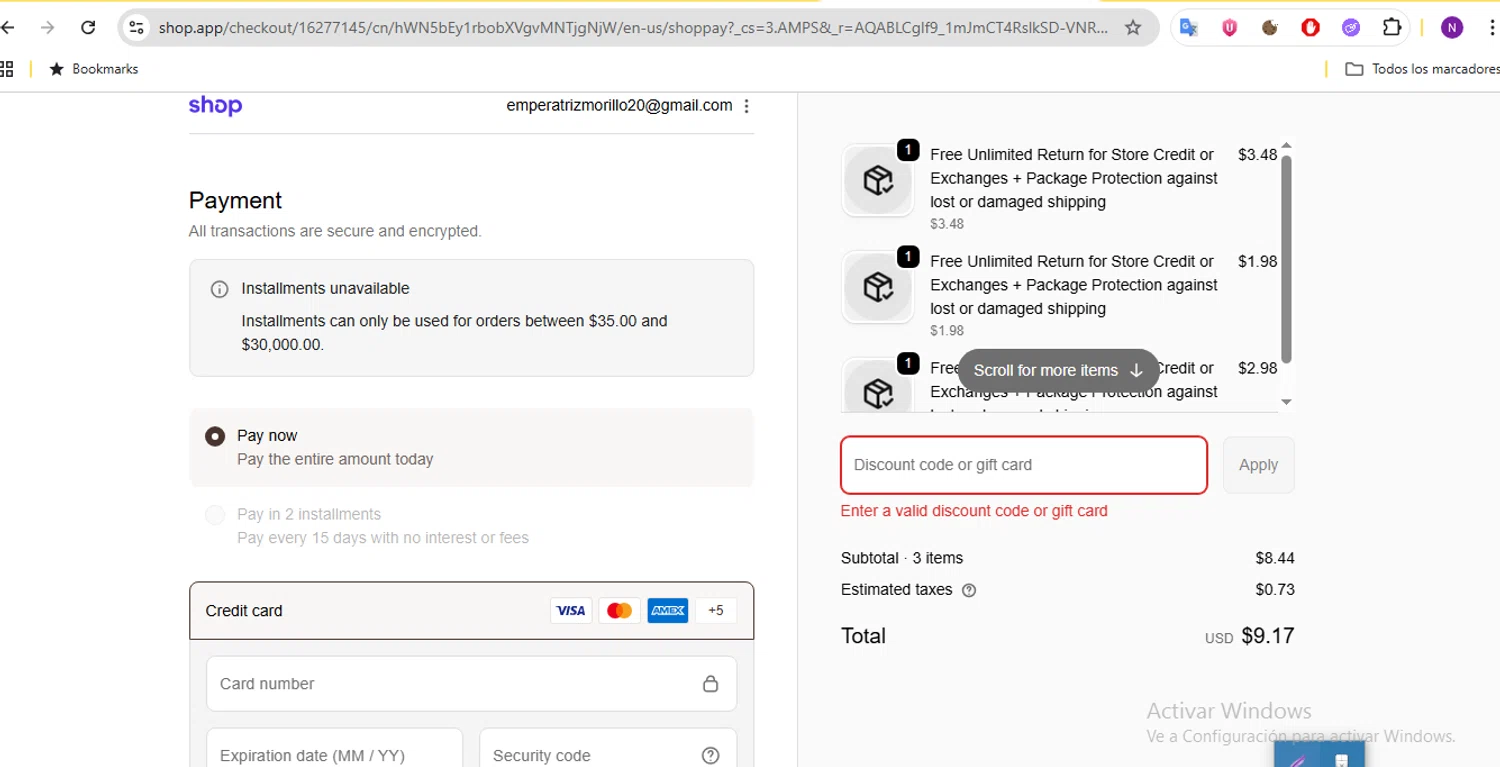The height and width of the screenshot is (767, 1500).
Task: Open Google Translate extension icon
Action: pos(1189,28)
